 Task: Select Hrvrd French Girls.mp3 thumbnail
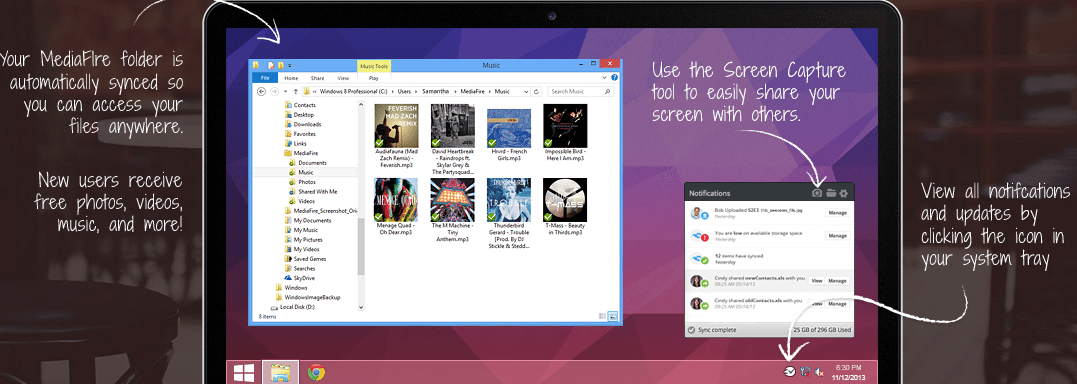pos(509,127)
